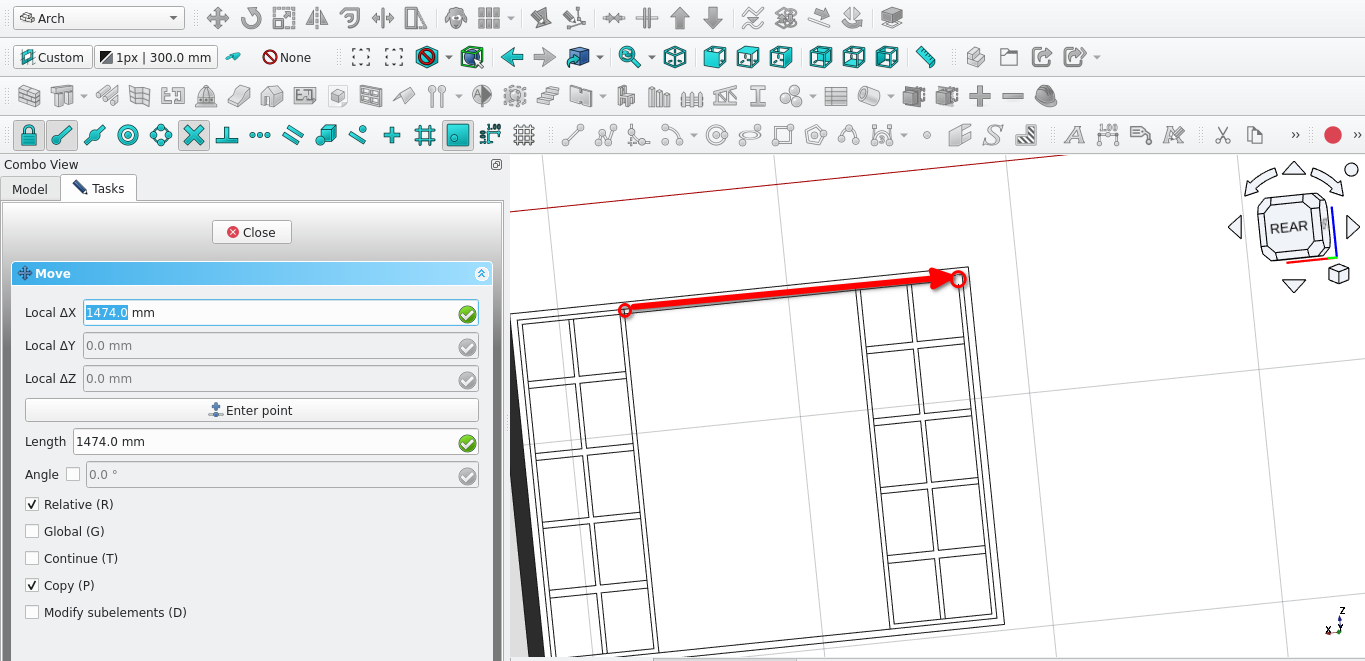Click the snap intersection X icon
Image resolution: width=1365 pixels, height=661 pixels.
(x=194, y=135)
